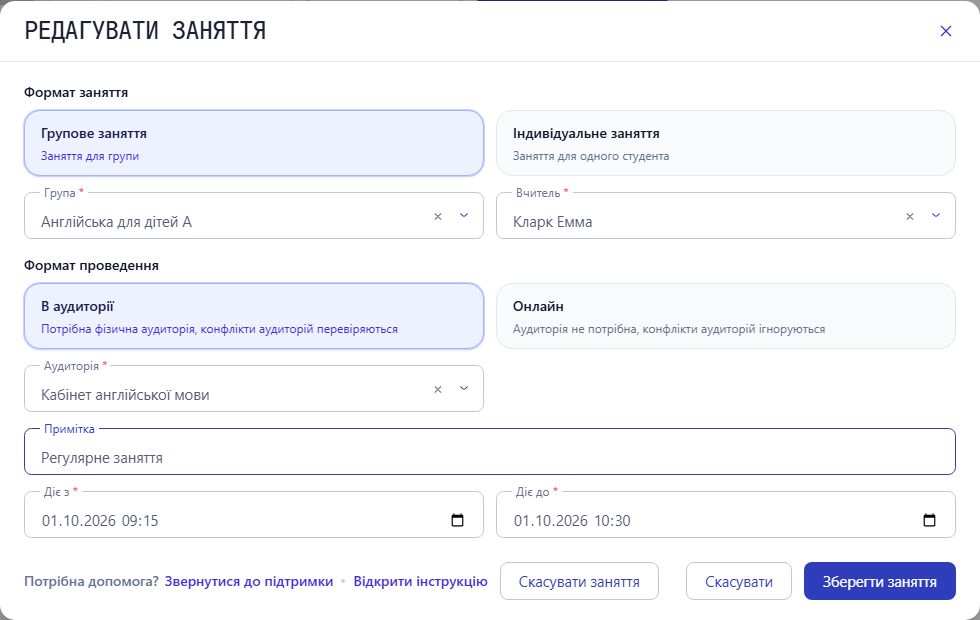Clear the Аудиторія field selection
The image size is (980, 620).
pyautogui.click(x=438, y=389)
